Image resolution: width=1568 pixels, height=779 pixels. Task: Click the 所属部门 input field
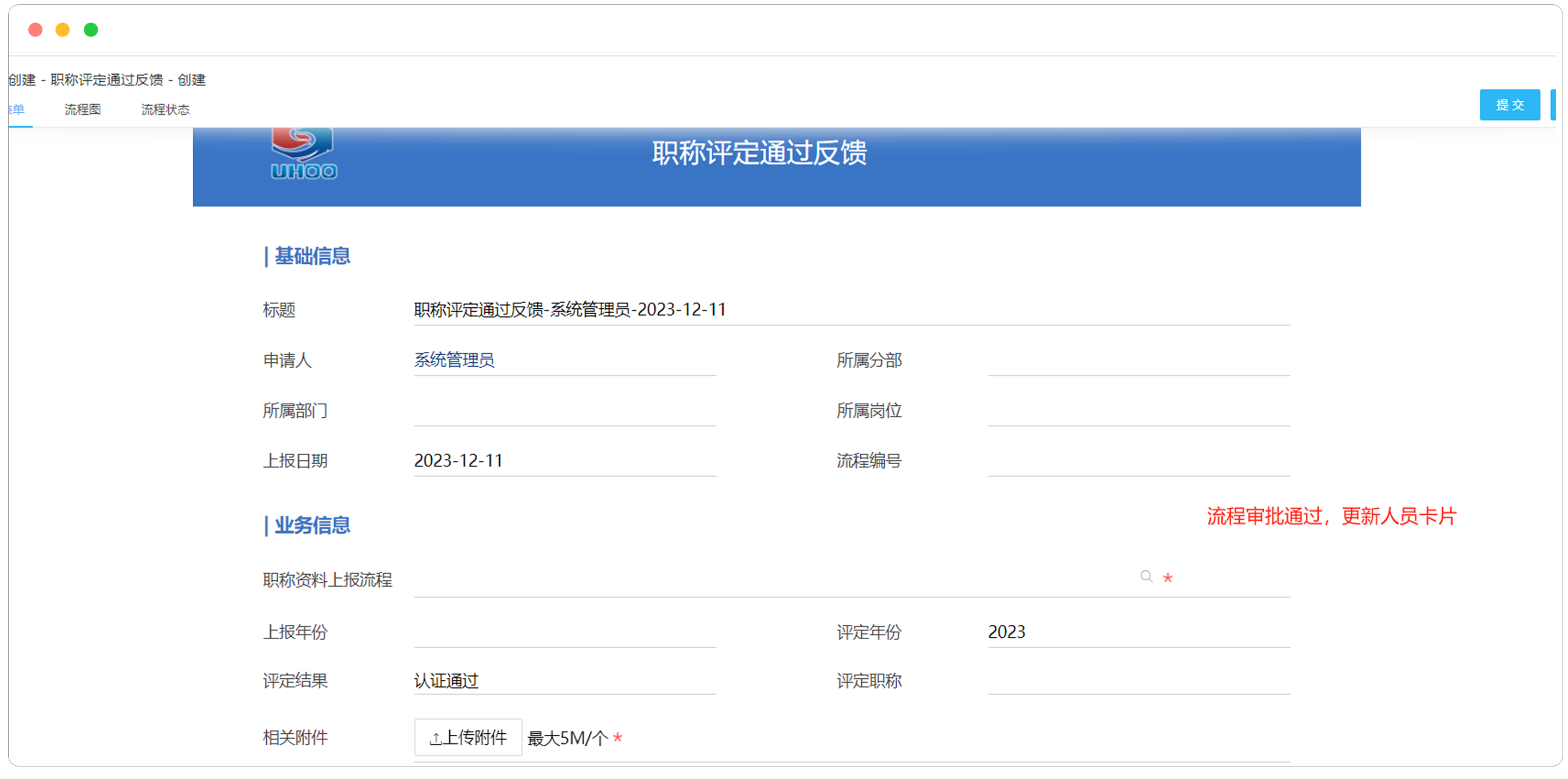pos(565,411)
